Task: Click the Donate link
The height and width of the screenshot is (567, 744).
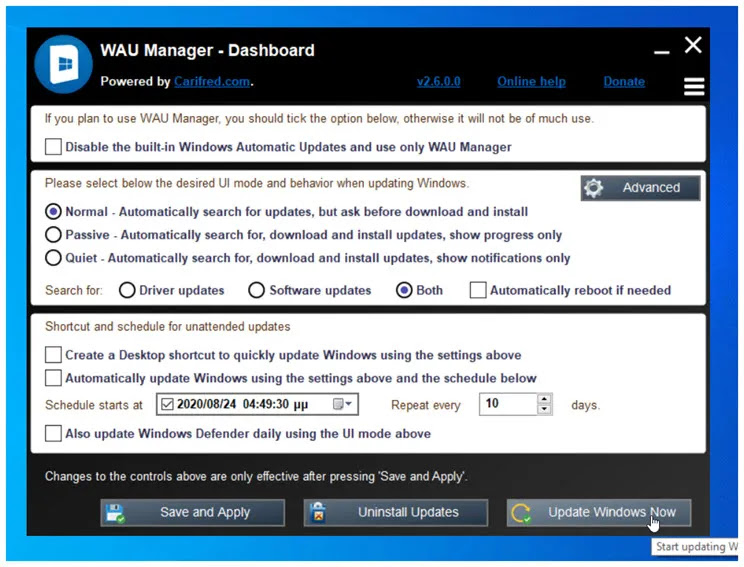Action: (x=624, y=82)
